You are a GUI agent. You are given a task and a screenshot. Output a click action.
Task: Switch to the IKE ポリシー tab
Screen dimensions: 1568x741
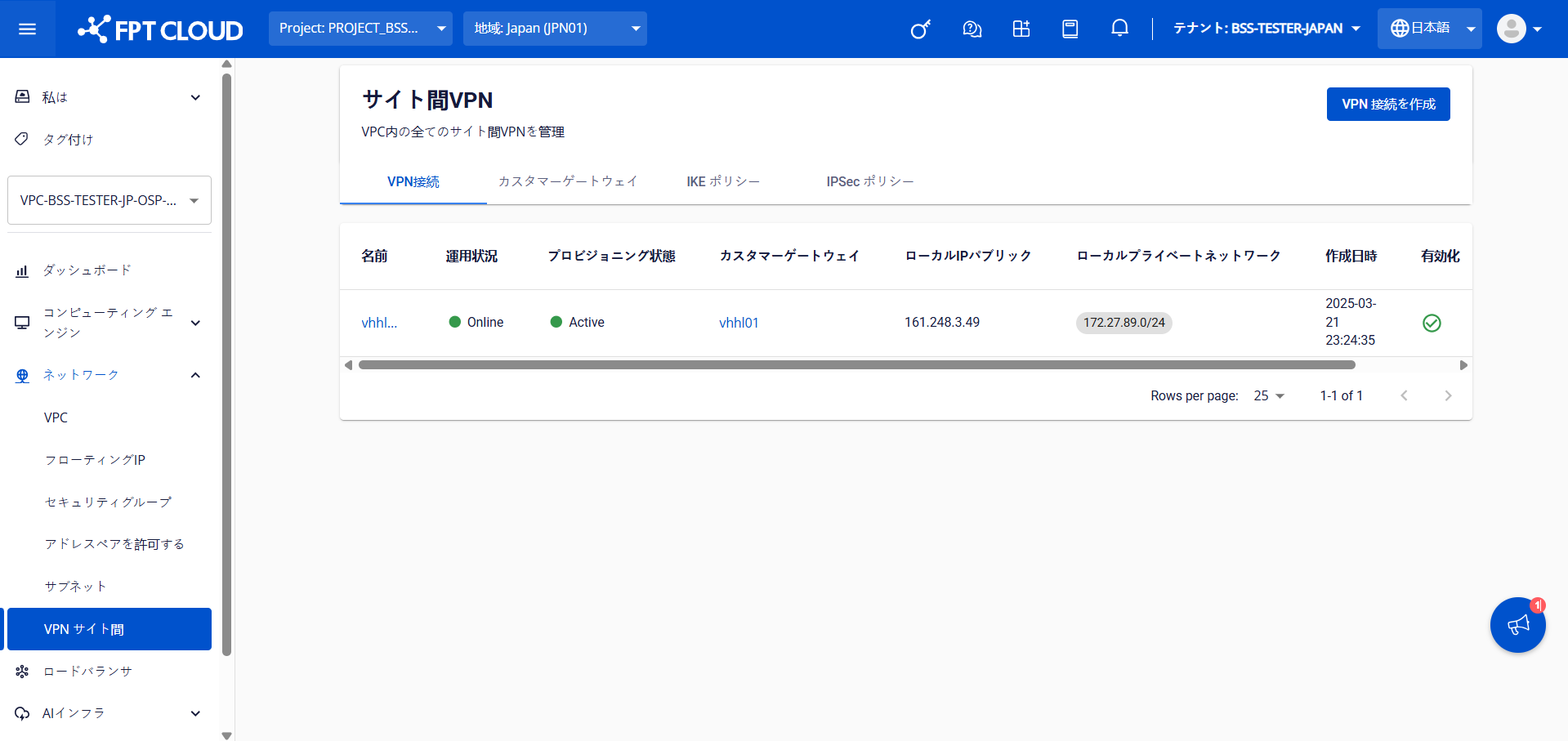pyautogui.click(x=723, y=181)
